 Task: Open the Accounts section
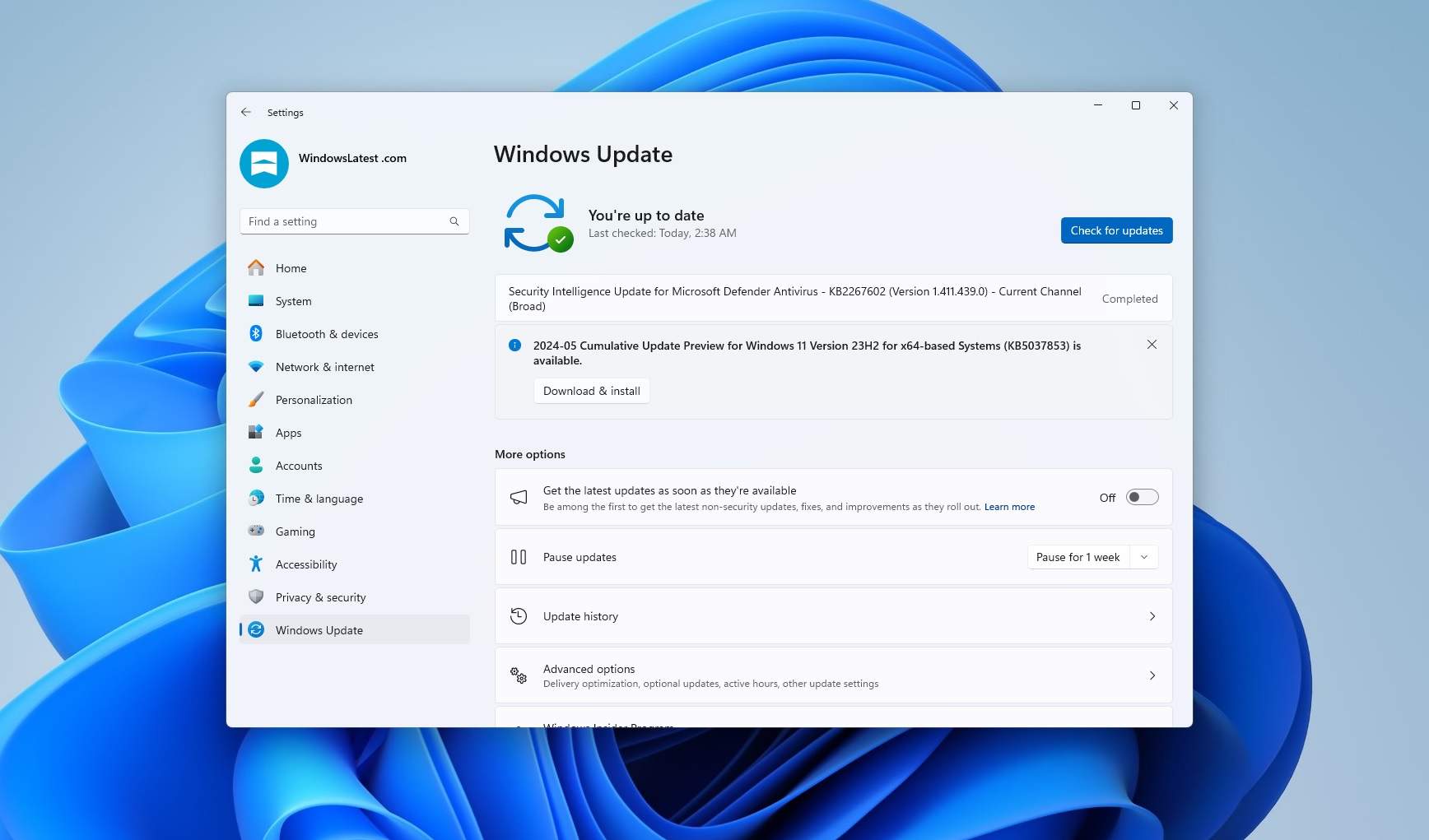click(x=297, y=466)
